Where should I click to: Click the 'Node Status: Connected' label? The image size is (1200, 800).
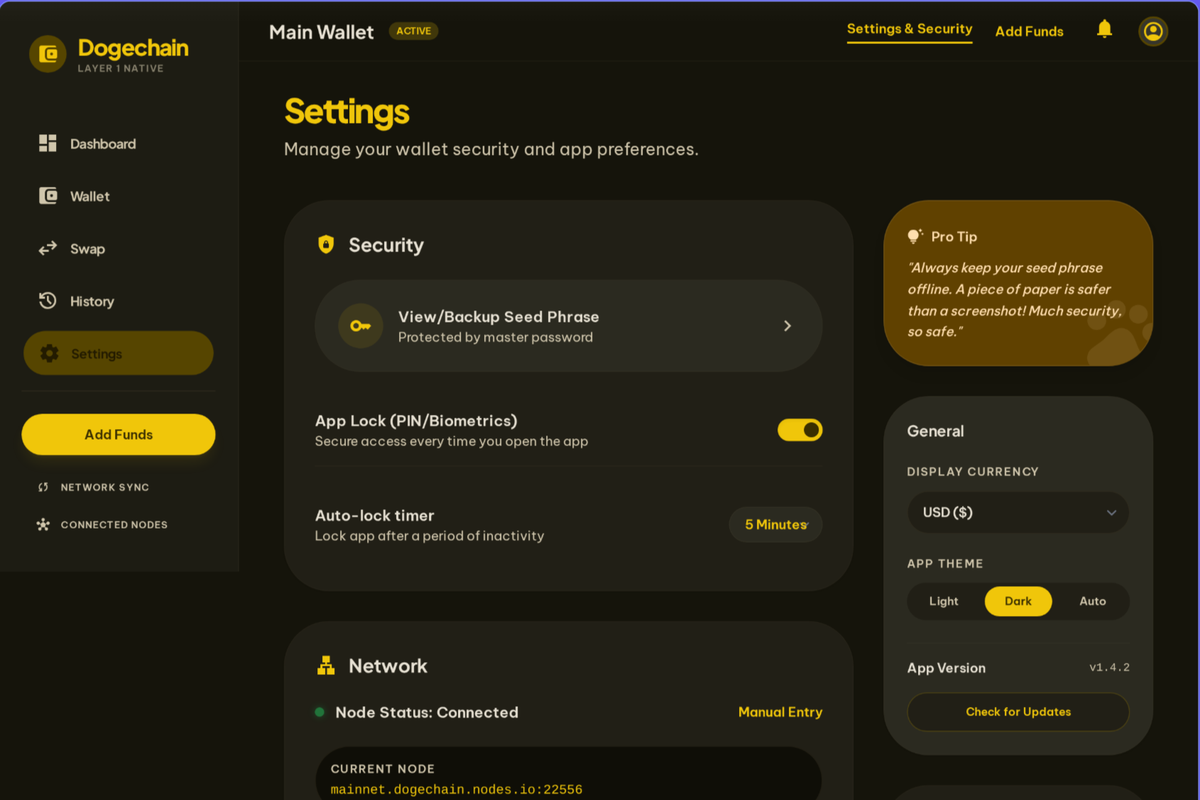pos(427,712)
